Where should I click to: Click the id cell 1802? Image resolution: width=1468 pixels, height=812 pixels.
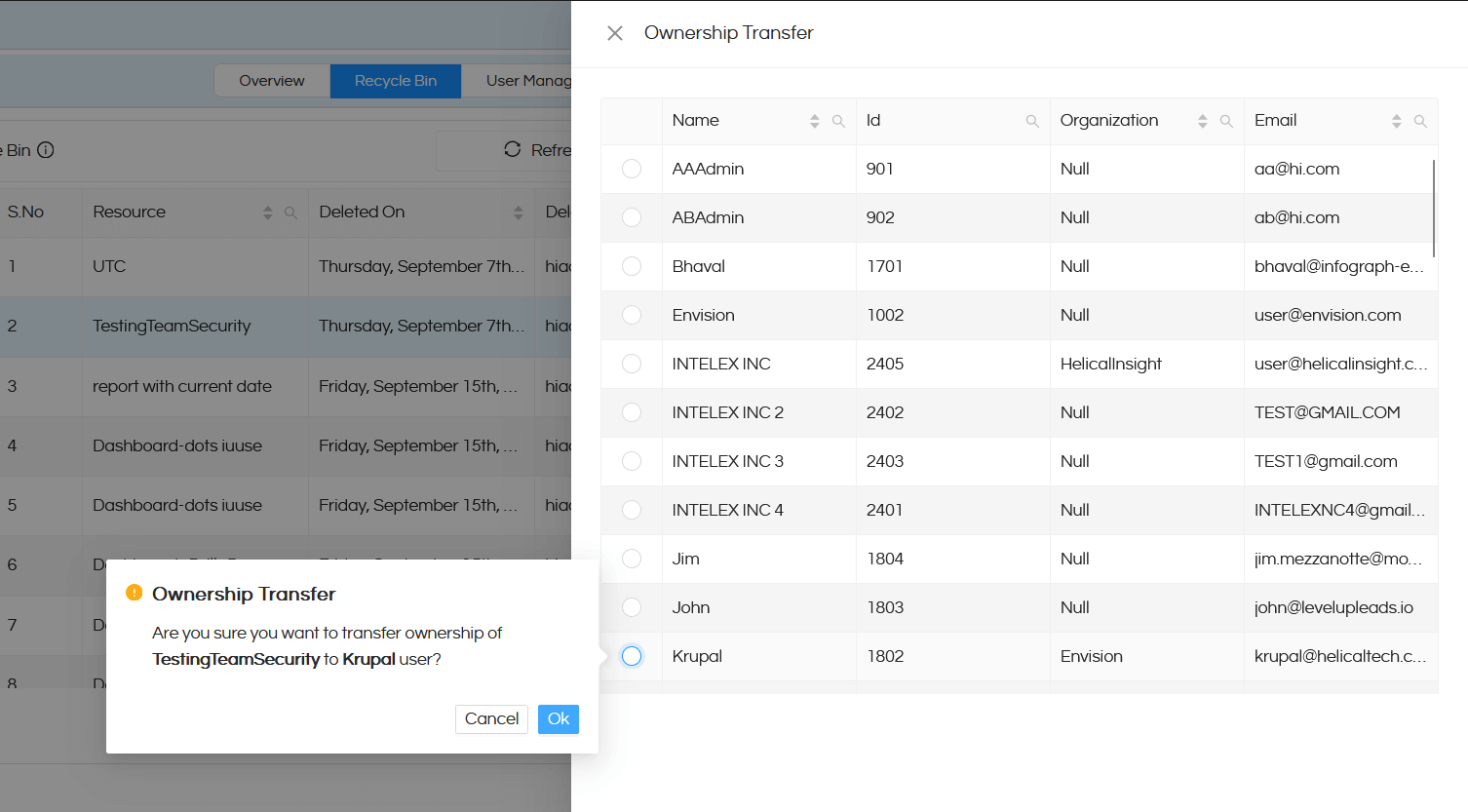[952, 656]
